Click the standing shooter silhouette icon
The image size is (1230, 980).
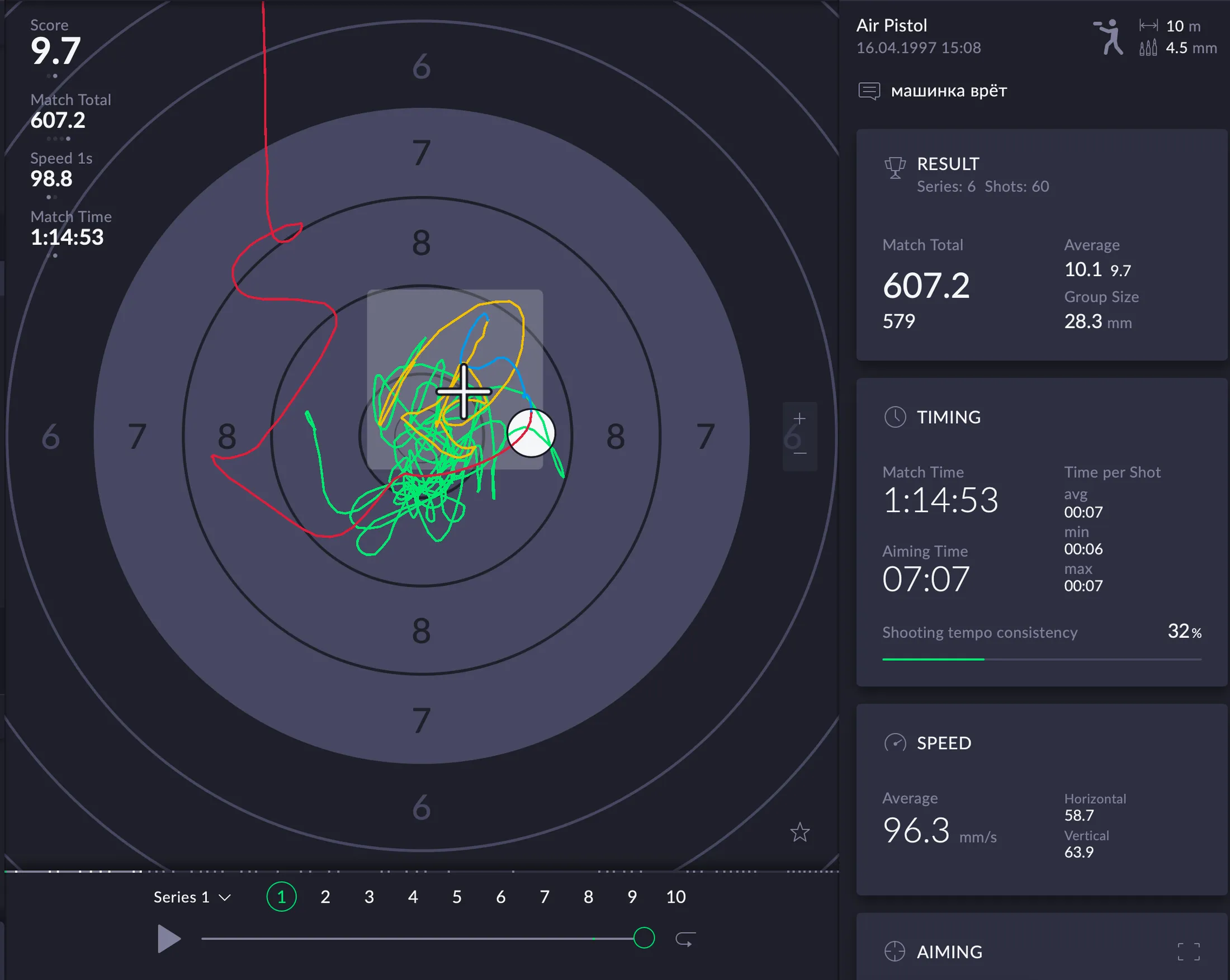(x=1109, y=37)
